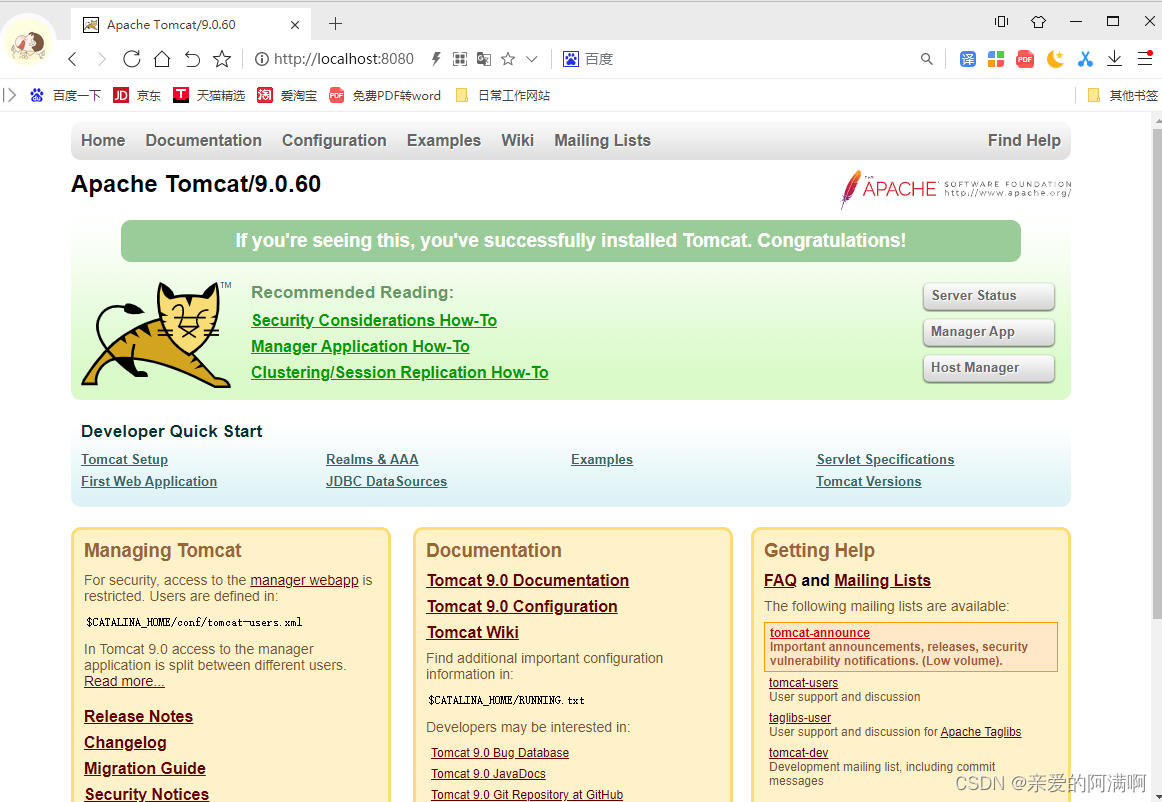The image size is (1162, 802).
Task: Click the undo restore-tab arrow icon
Action: coord(192,59)
